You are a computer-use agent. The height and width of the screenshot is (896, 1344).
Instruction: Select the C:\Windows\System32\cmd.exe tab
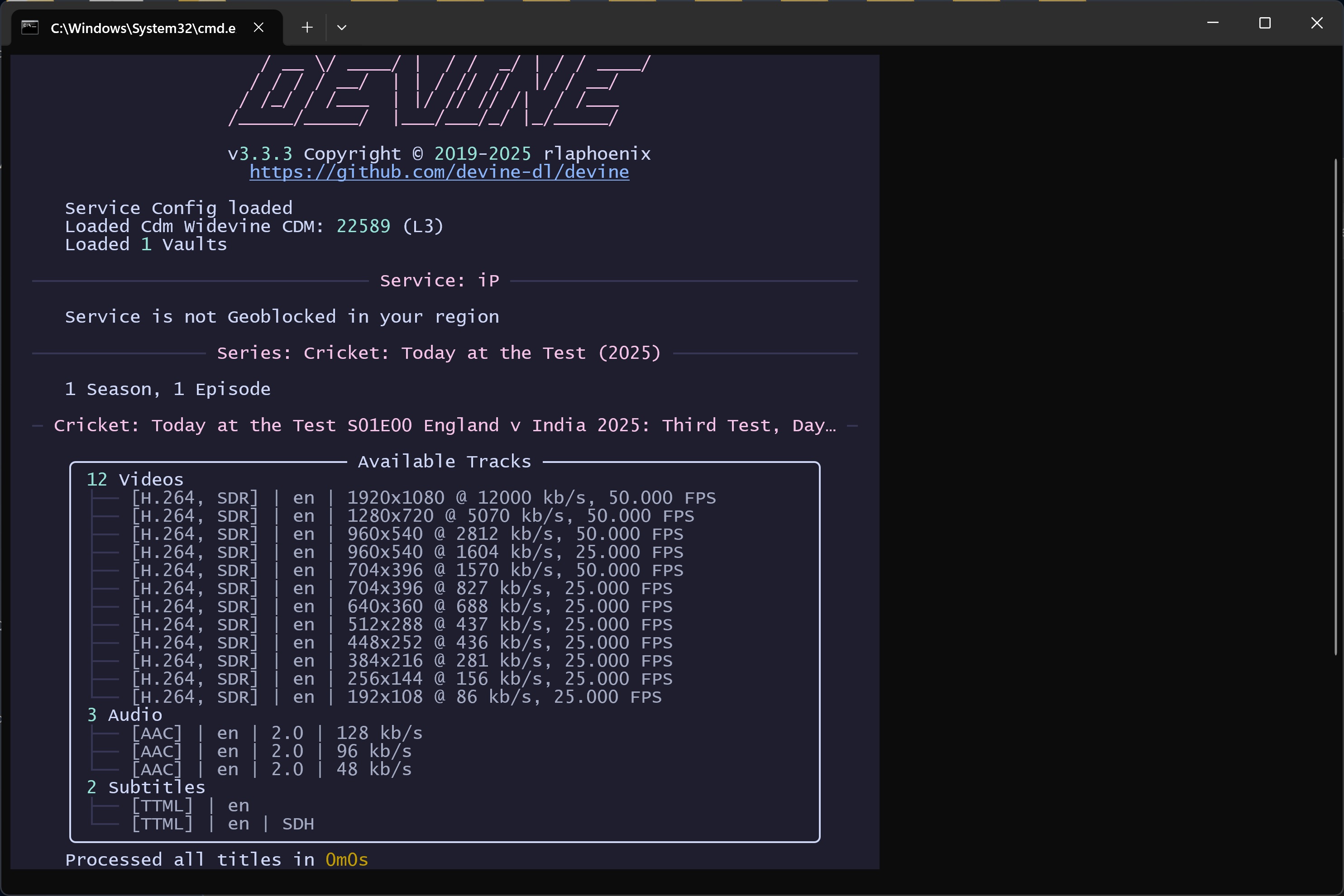(x=143, y=28)
